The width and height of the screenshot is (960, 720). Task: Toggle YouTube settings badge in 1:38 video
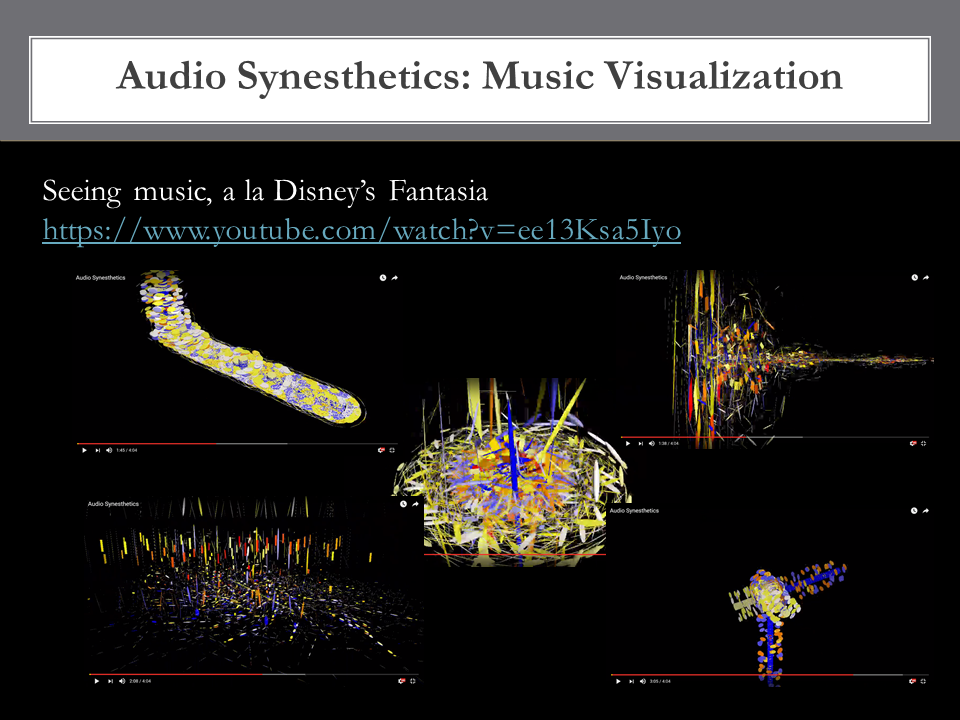(912, 443)
